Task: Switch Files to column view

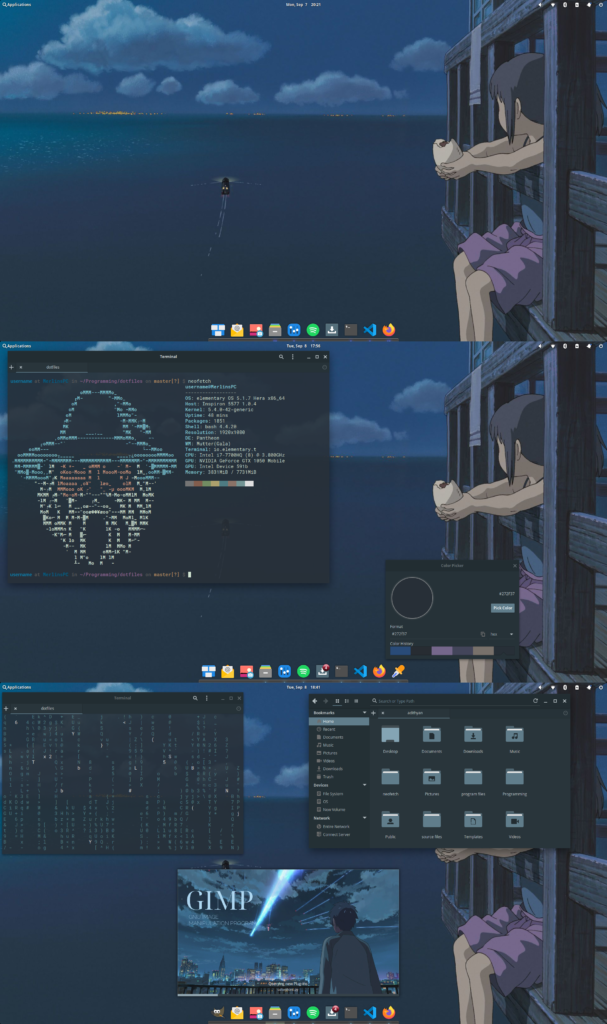Action: click(355, 701)
